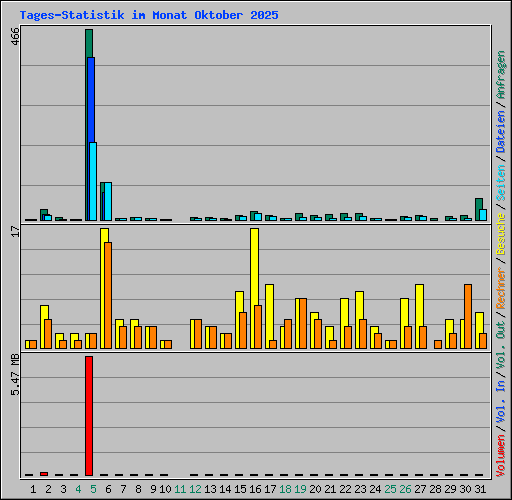Select the cyan Seiten bar of day 5
The height and width of the screenshot is (500, 512).
(x=93, y=181)
